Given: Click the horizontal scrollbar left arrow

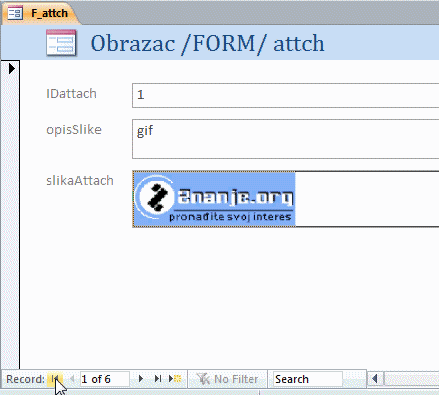Looking at the screenshot, I should [x=375, y=379].
